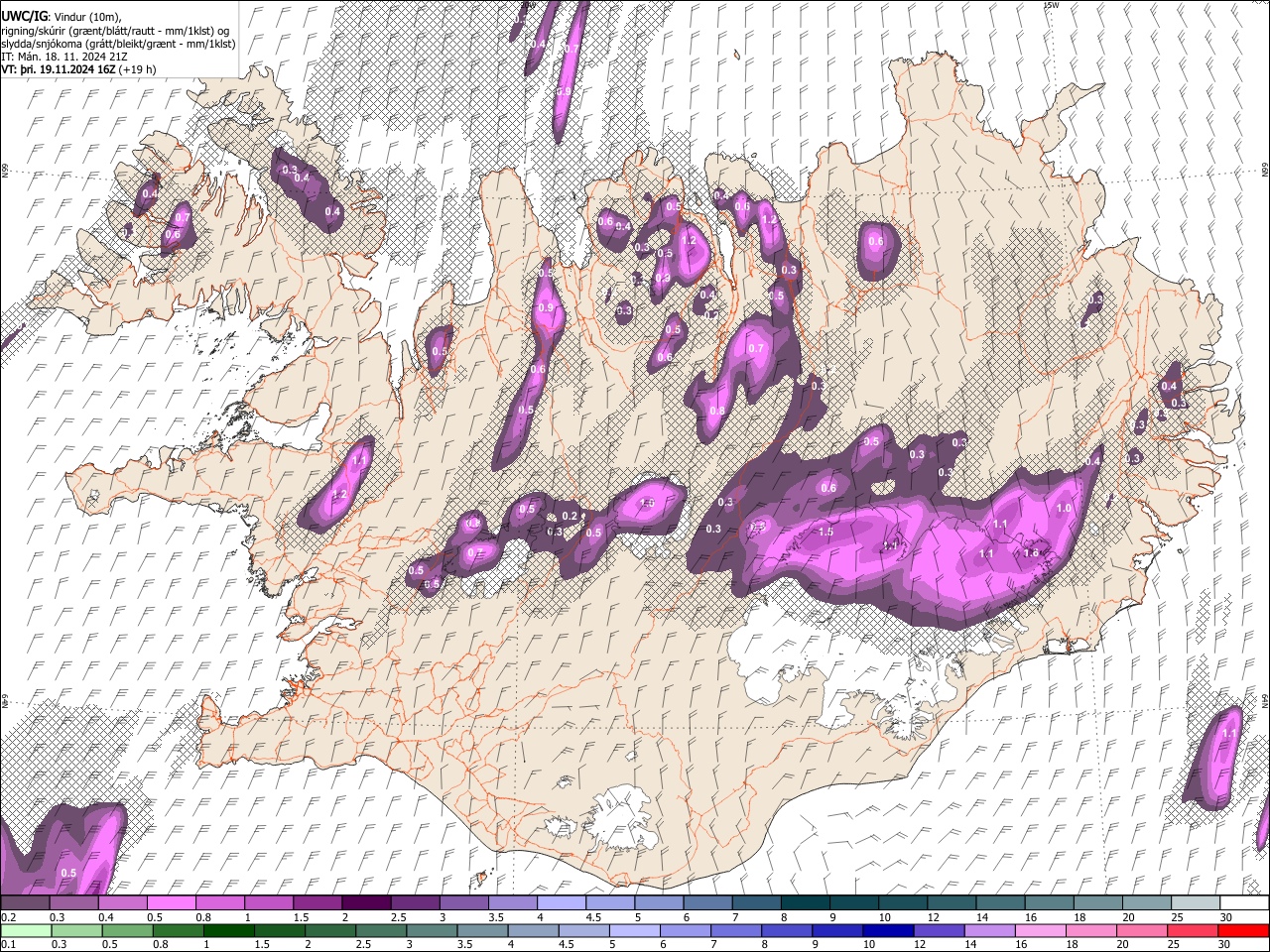Click the '30' tick label in upper legend
This screenshot has width=1270, height=952.
click(x=1226, y=917)
